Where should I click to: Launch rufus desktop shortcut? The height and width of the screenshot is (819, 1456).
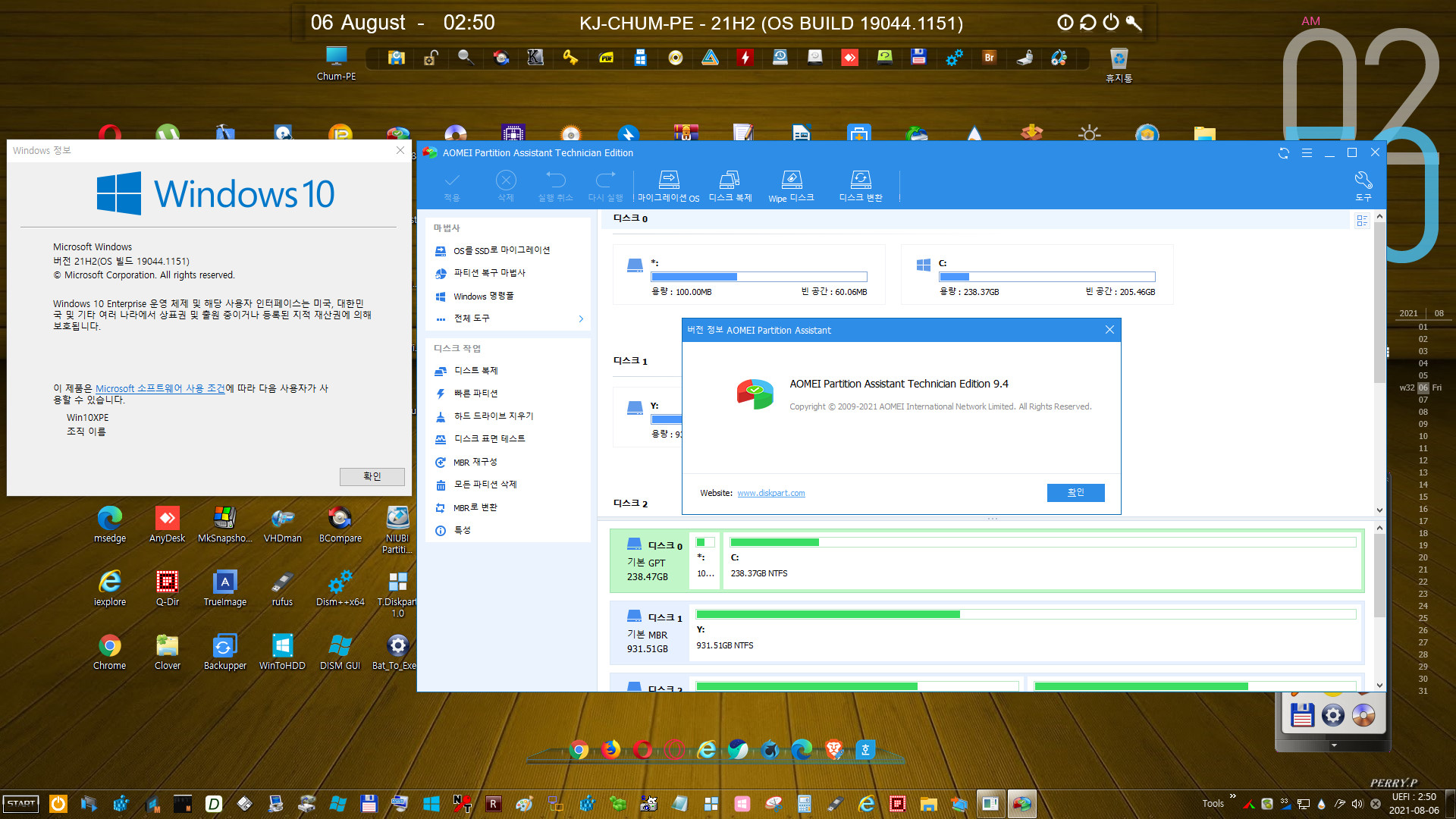282,588
